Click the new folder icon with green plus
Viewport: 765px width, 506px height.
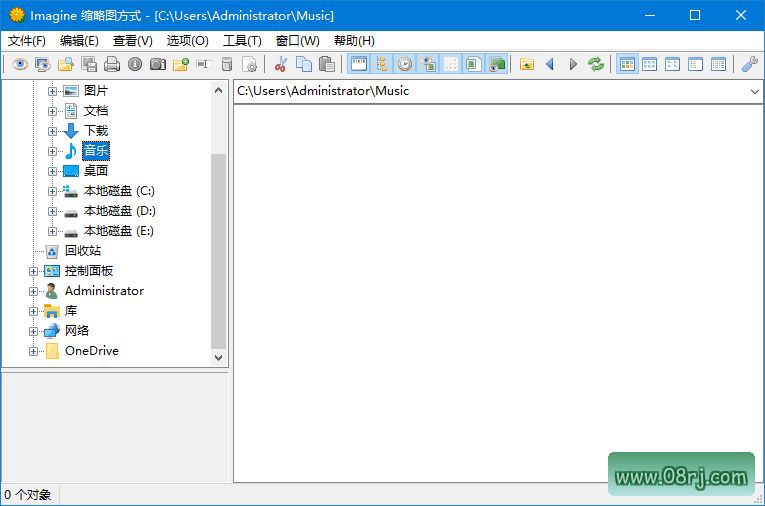pos(181,64)
